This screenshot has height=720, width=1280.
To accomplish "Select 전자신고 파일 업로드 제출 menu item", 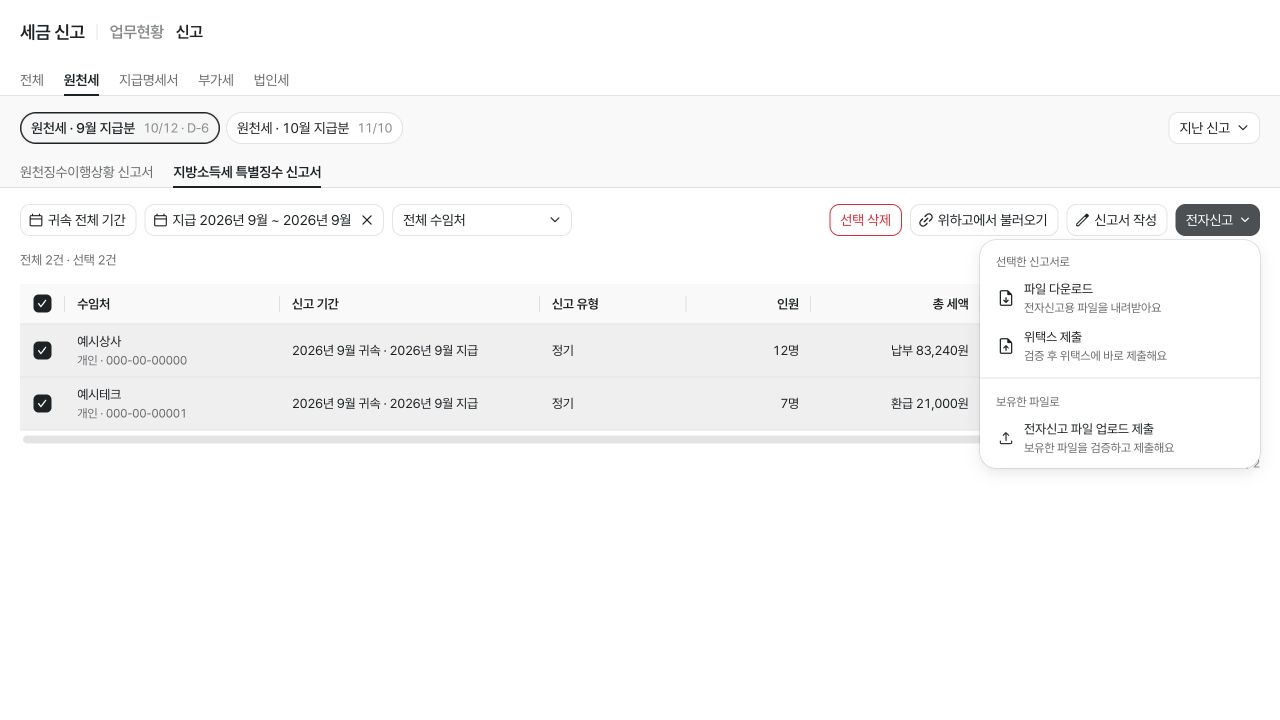I will click(x=1120, y=438).
